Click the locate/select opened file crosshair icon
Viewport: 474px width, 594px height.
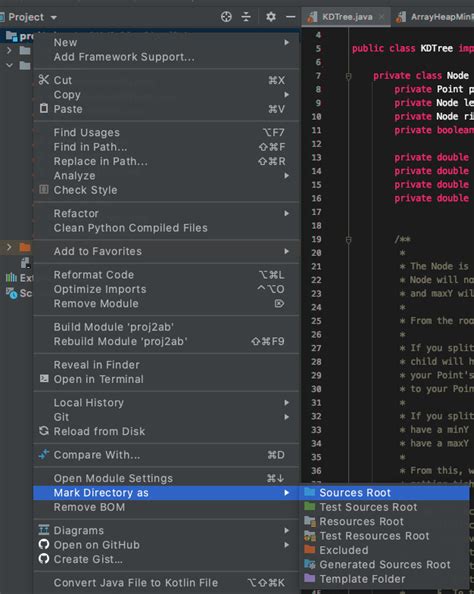[x=226, y=17]
